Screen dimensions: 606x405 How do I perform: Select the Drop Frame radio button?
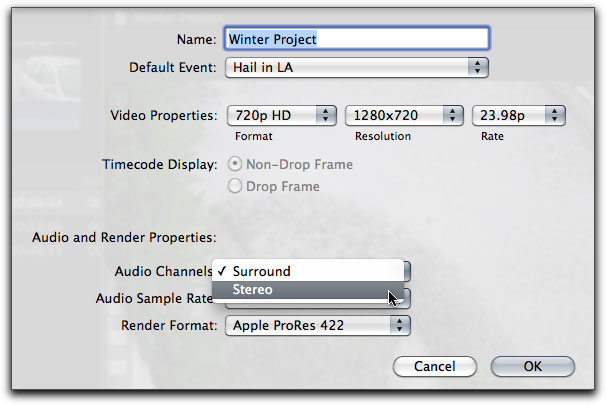point(236,186)
